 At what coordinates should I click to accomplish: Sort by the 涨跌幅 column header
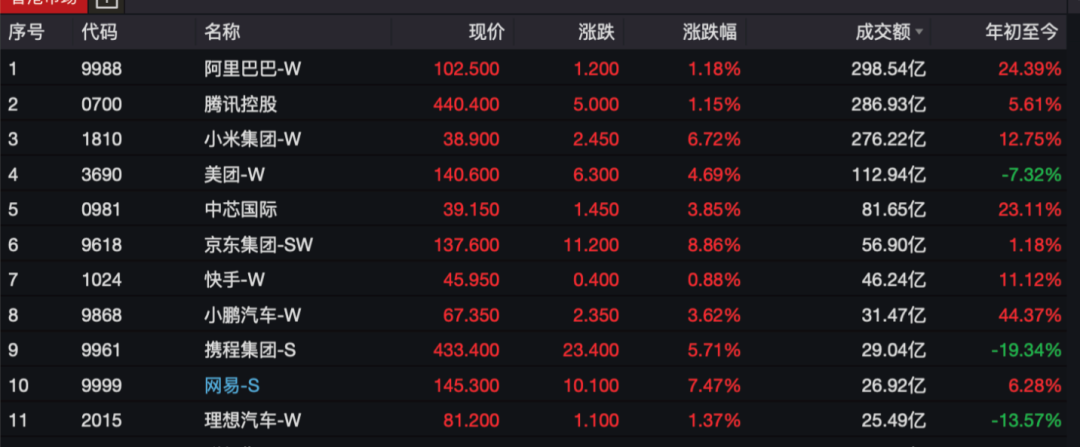[x=710, y=32]
